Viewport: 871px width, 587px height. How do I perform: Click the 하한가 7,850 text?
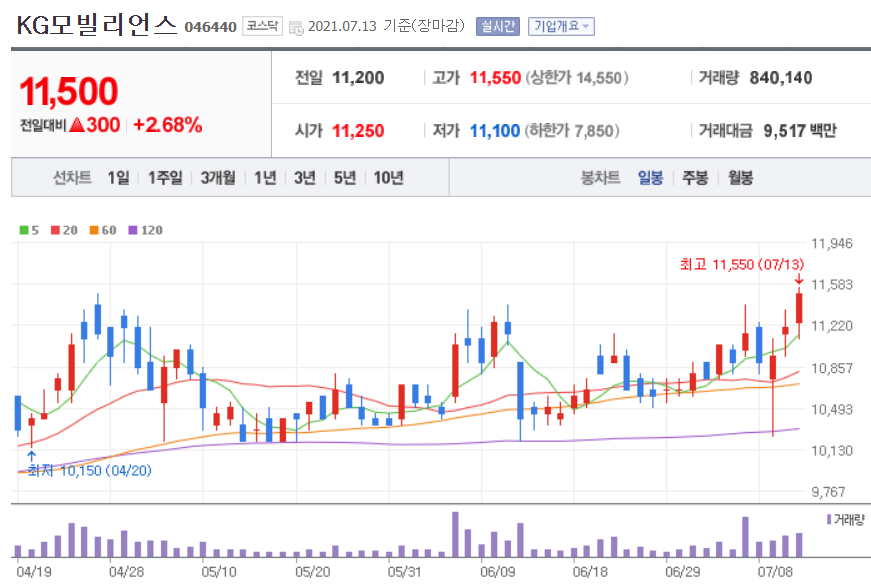573,131
